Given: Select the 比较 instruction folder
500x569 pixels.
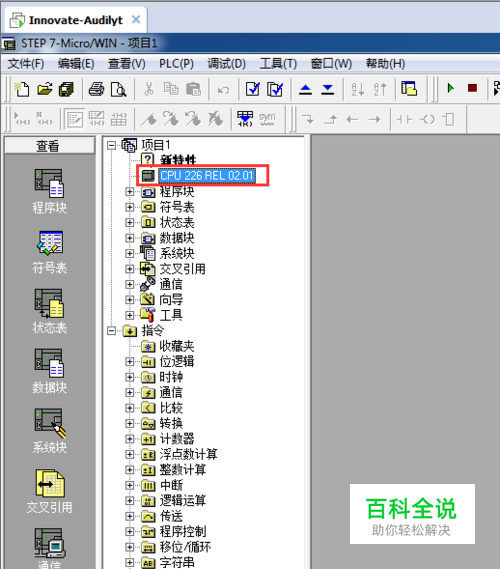Looking at the screenshot, I should coord(171,408).
